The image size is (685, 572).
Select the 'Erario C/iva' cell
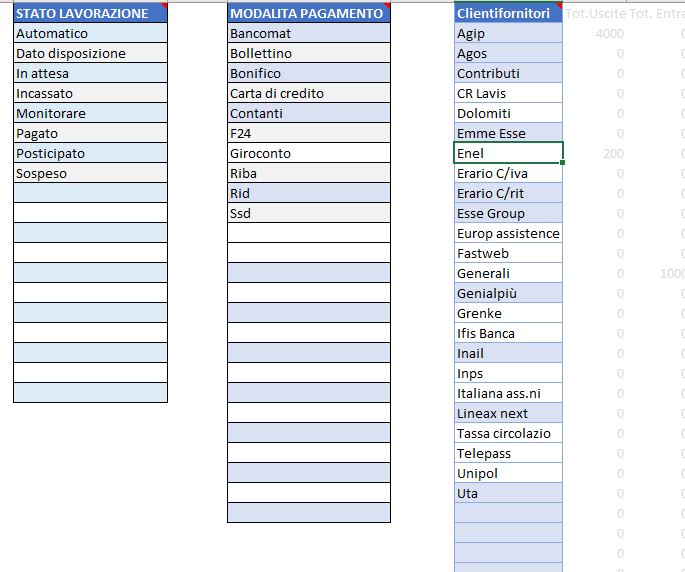509,173
